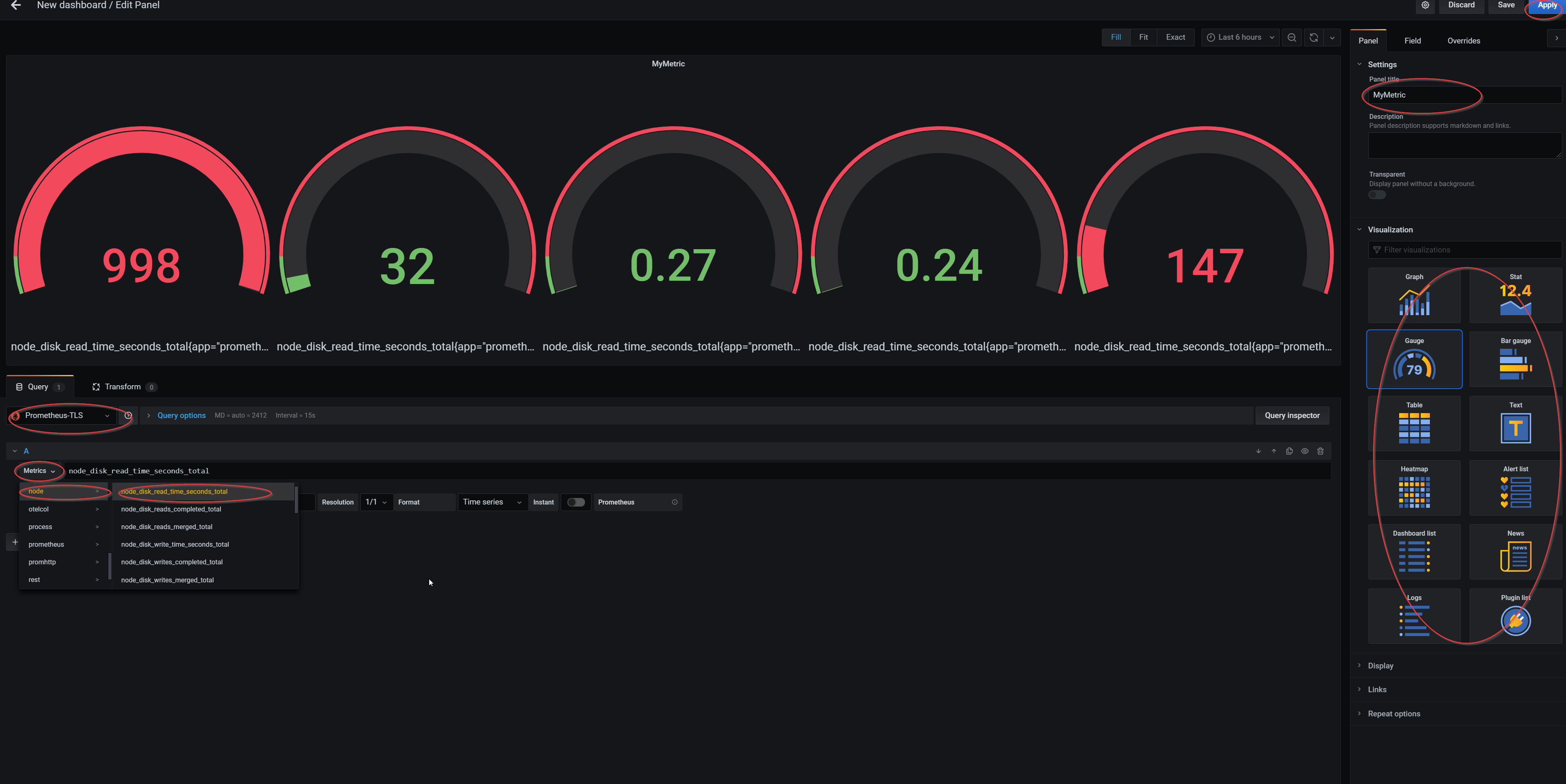Click the Apply button
This screenshot has height=784, width=1566.
[x=1547, y=5]
